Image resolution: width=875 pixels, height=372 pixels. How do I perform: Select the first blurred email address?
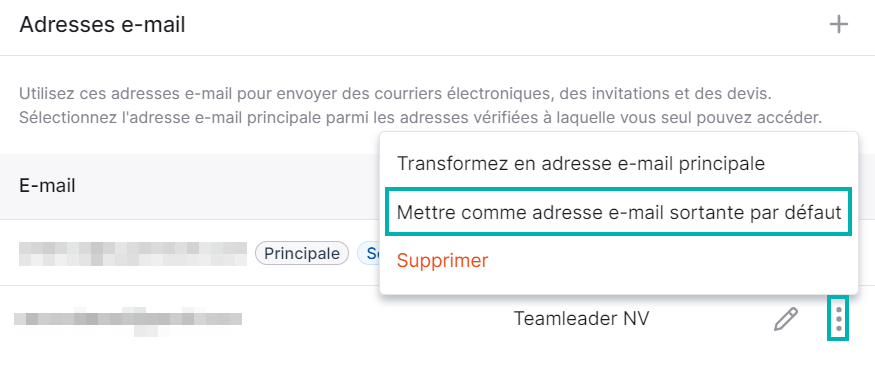pyautogui.click(x=133, y=254)
